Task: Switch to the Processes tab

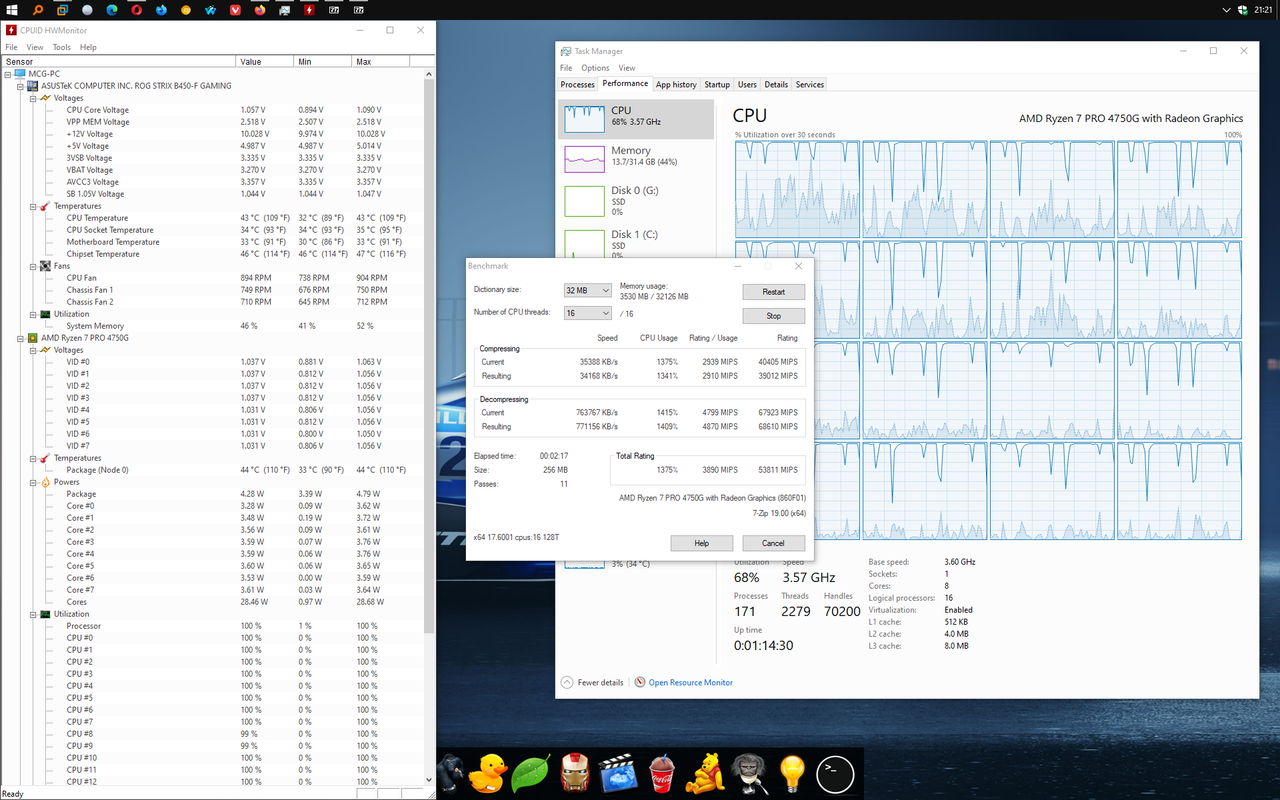Action: pos(577,85)
